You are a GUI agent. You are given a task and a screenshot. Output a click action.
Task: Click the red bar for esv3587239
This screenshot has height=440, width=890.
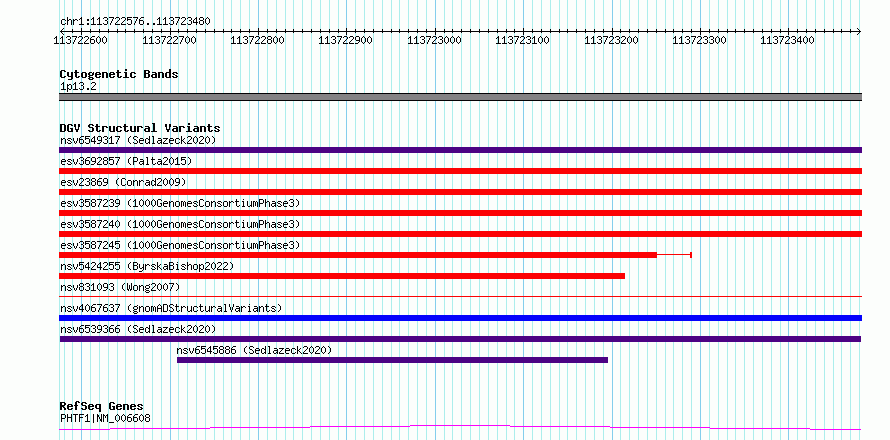click(460, 213)
